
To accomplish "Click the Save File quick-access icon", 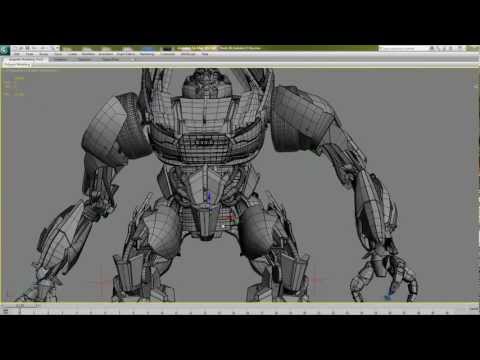I will point(28,48).
